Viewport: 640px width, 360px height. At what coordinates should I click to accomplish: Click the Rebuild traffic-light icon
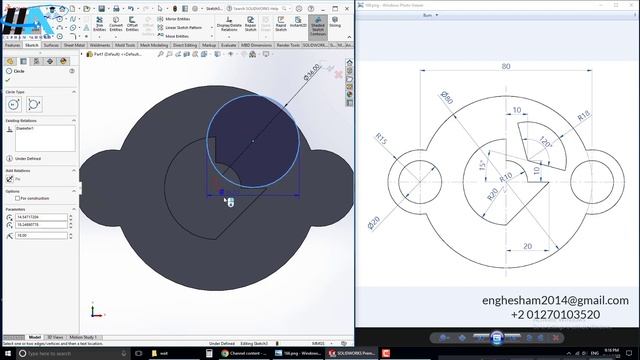point(175,9)
